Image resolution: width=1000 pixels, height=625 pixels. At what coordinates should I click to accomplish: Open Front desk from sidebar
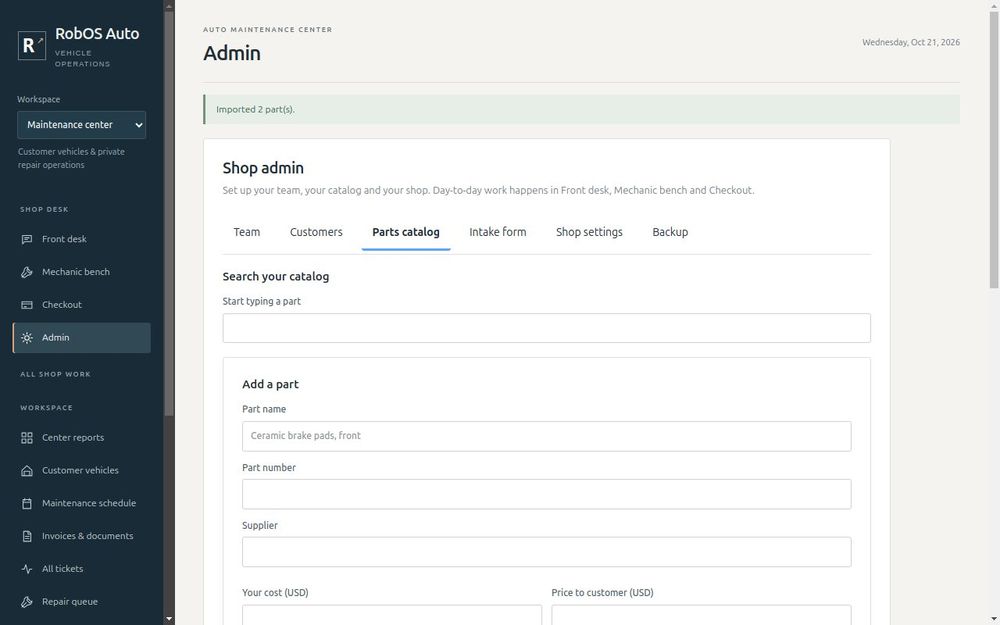click(x=82, y=239)
